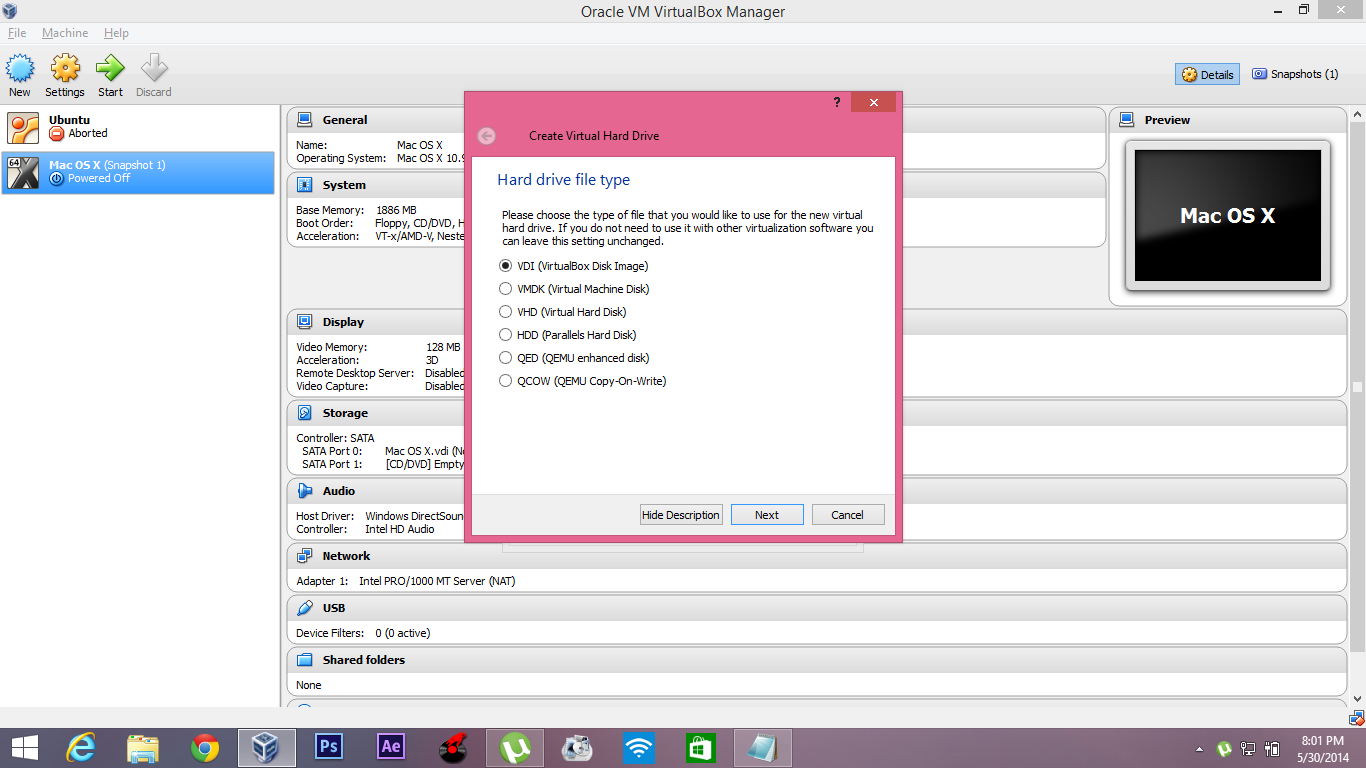The image size is (1366, 768).
Task: Open the Help menu
Action: (116, 33)
